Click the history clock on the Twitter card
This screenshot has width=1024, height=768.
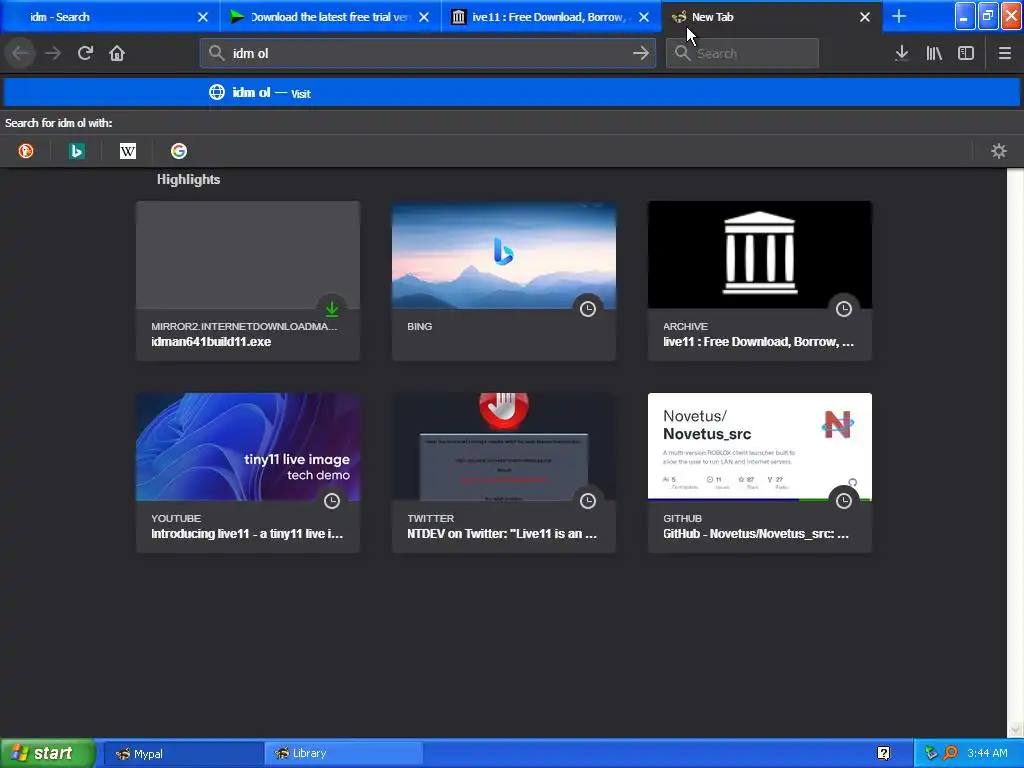point(588,500)
